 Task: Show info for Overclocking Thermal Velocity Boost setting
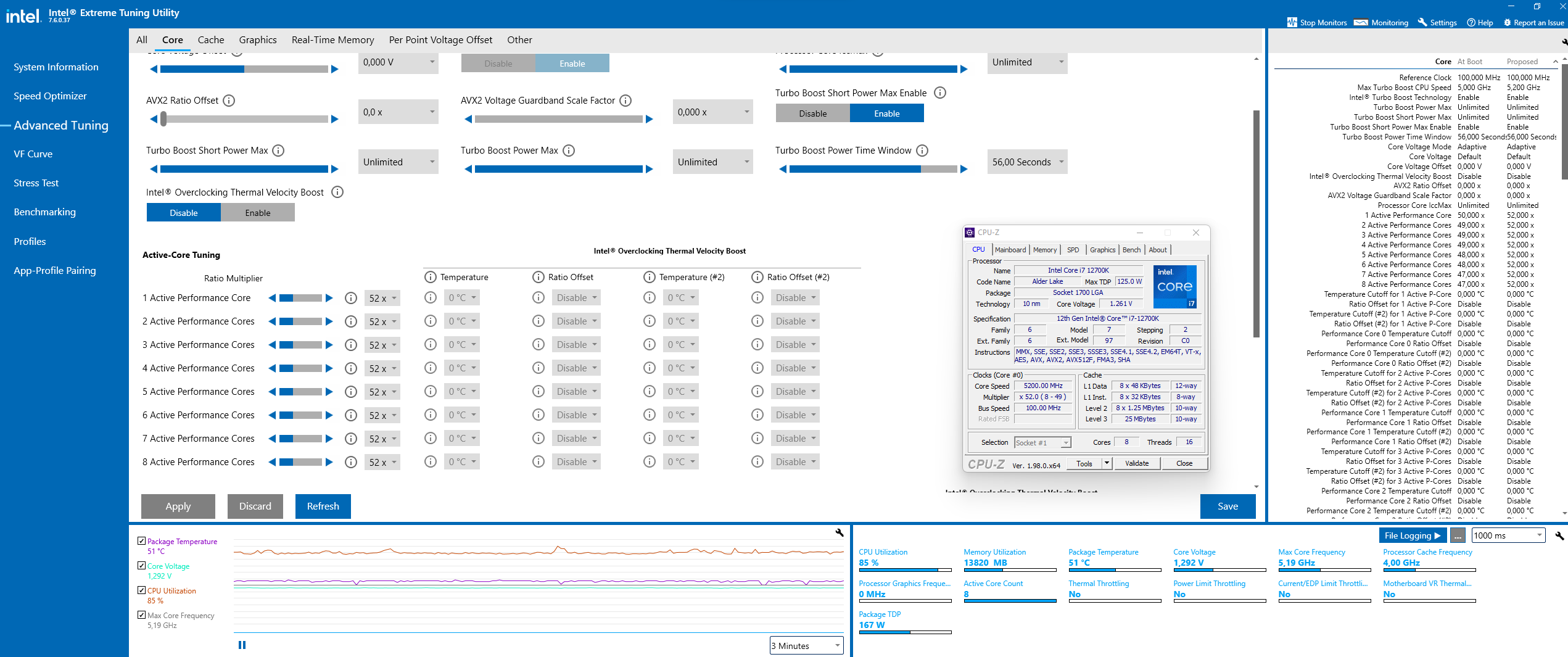(337, 192)
